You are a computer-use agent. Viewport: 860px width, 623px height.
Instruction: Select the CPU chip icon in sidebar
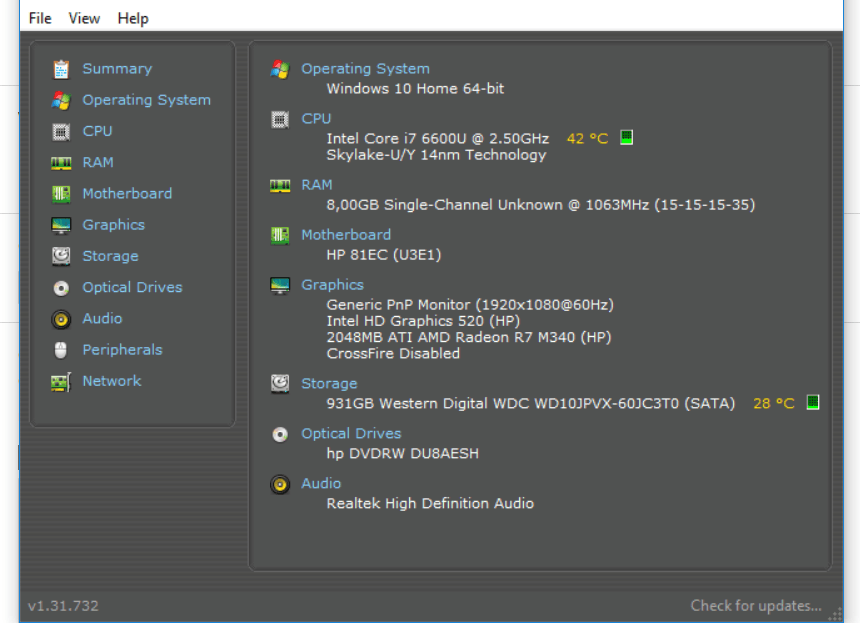point(62,131)
